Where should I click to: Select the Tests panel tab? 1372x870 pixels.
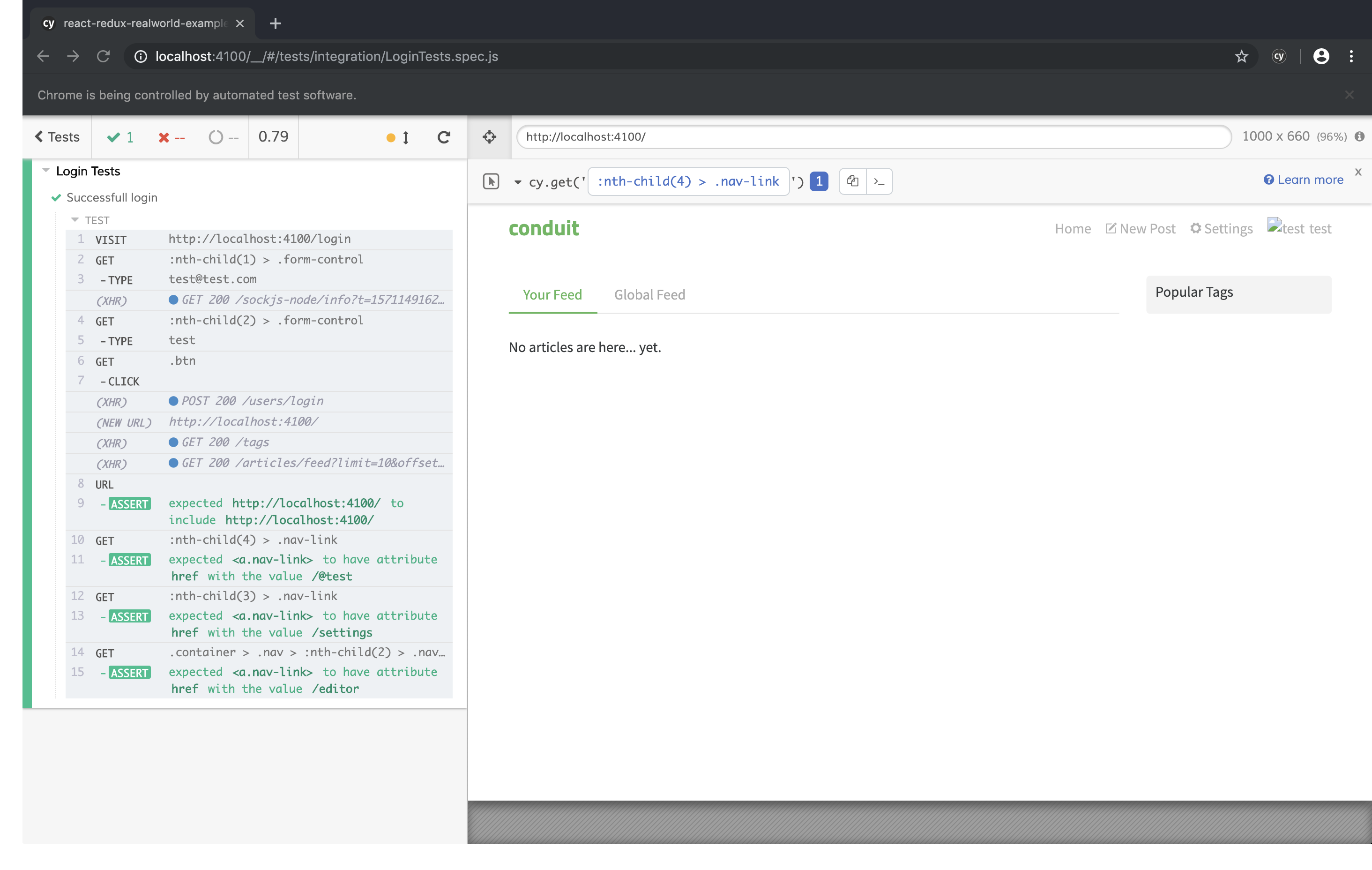coord(57,136)
